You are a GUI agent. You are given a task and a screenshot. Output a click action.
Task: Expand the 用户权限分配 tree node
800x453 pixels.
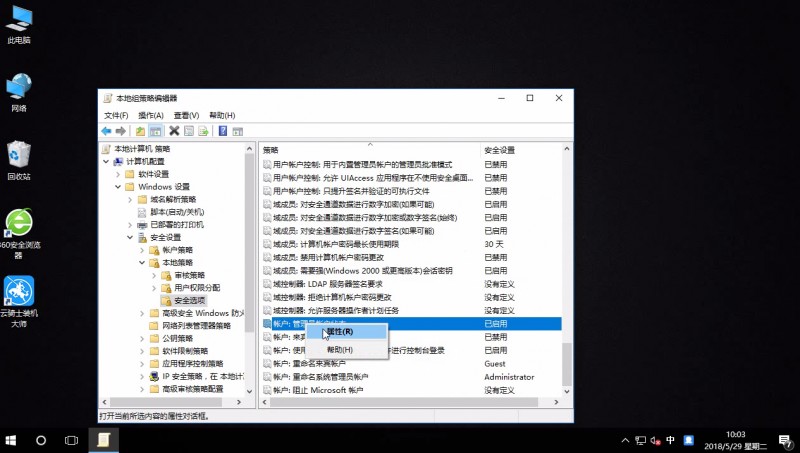tap(154, 288)
